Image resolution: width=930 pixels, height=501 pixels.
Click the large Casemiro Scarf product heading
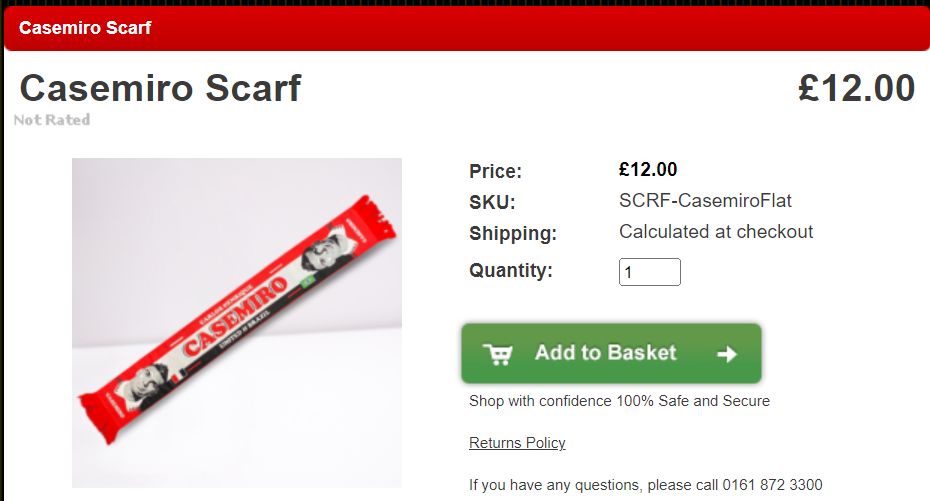(x=161, y=88)
